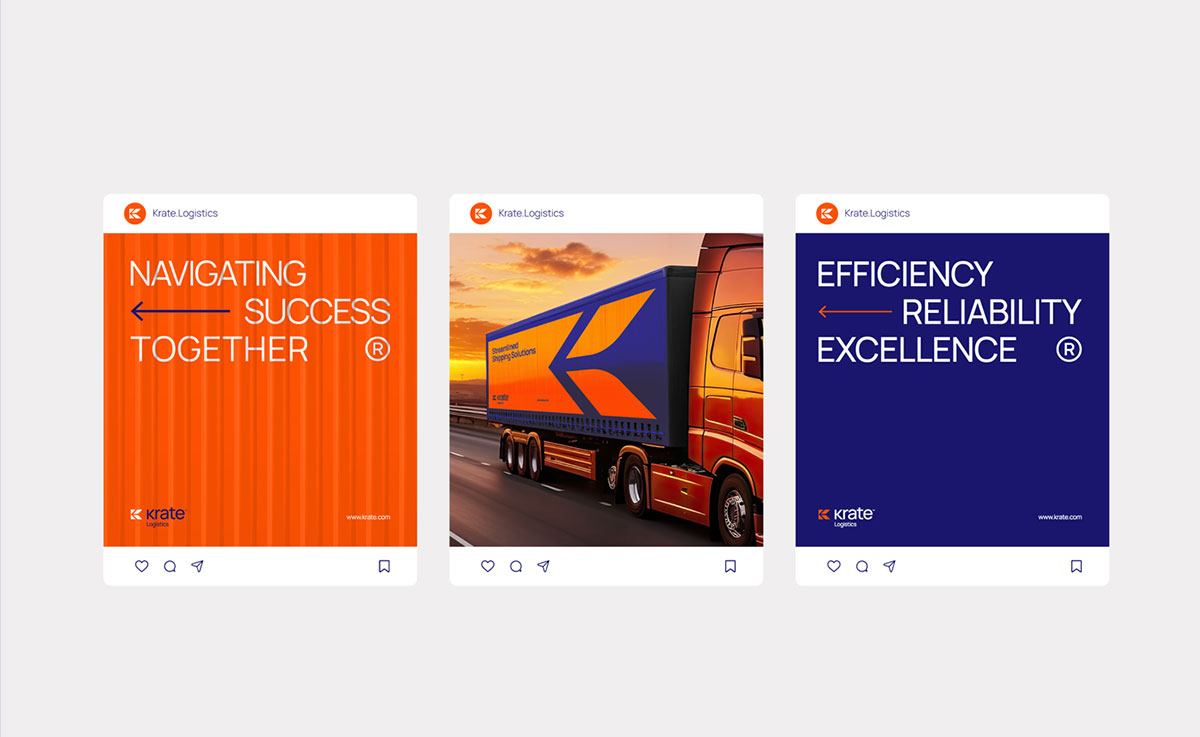Click the Krate.Logistics avatar above truck post
The height and width of the screenshot is (737, 1200).
[x=481, y=213]
